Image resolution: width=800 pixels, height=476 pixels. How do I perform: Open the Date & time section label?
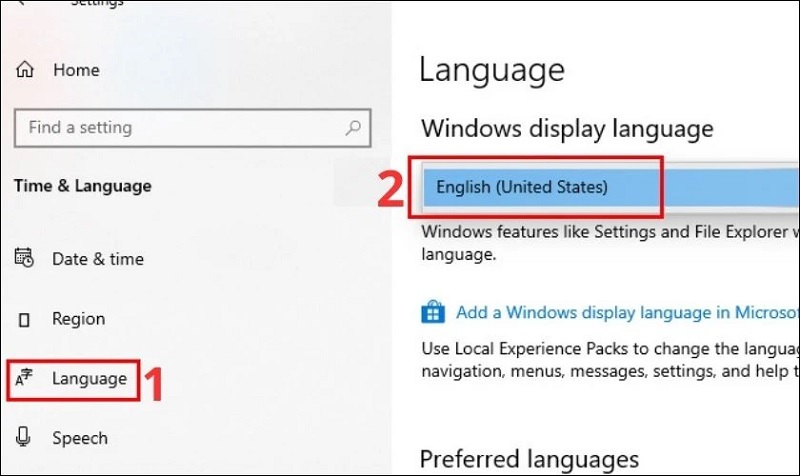click(x=98, y=259)
